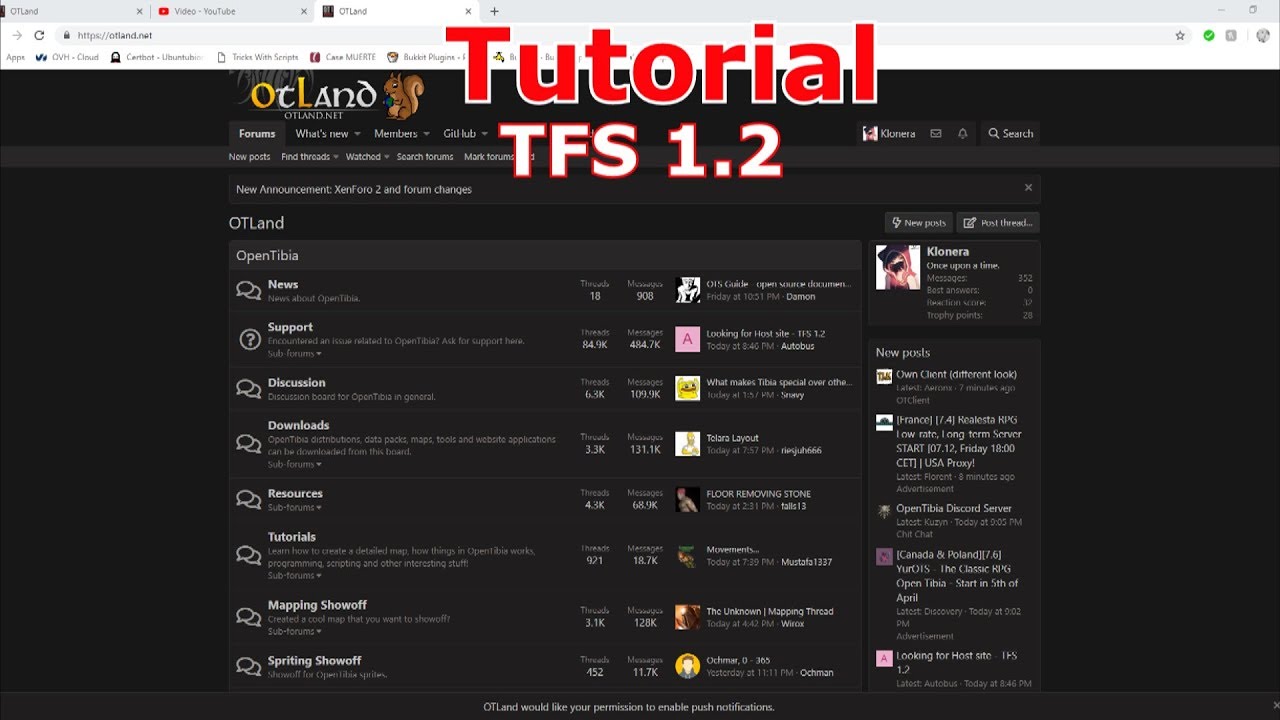Open the What's new tab
Viewport: 1280px width, 720px height.
tap(322, 134)
